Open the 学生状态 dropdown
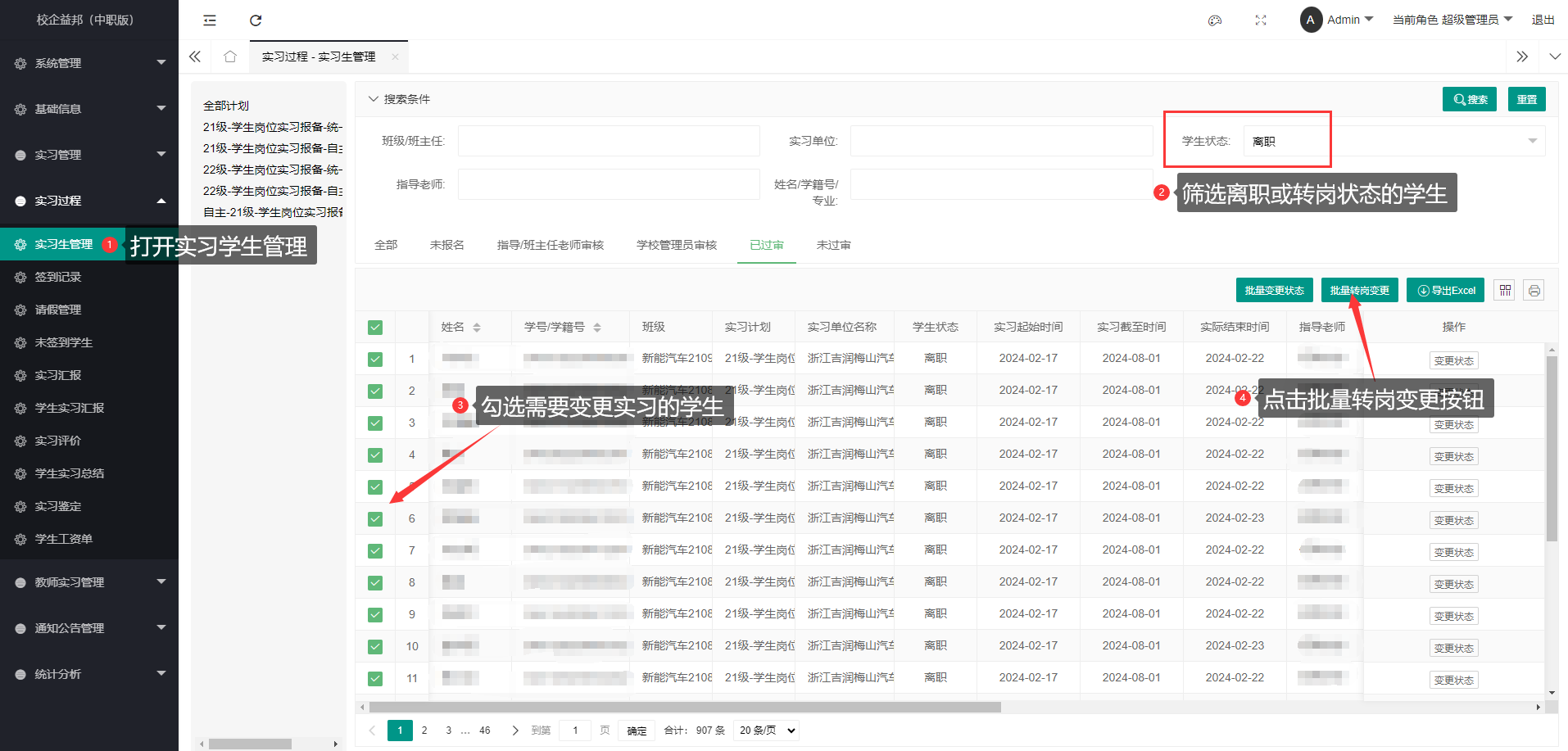The image size is (1568, 751). click(1393, 141)
